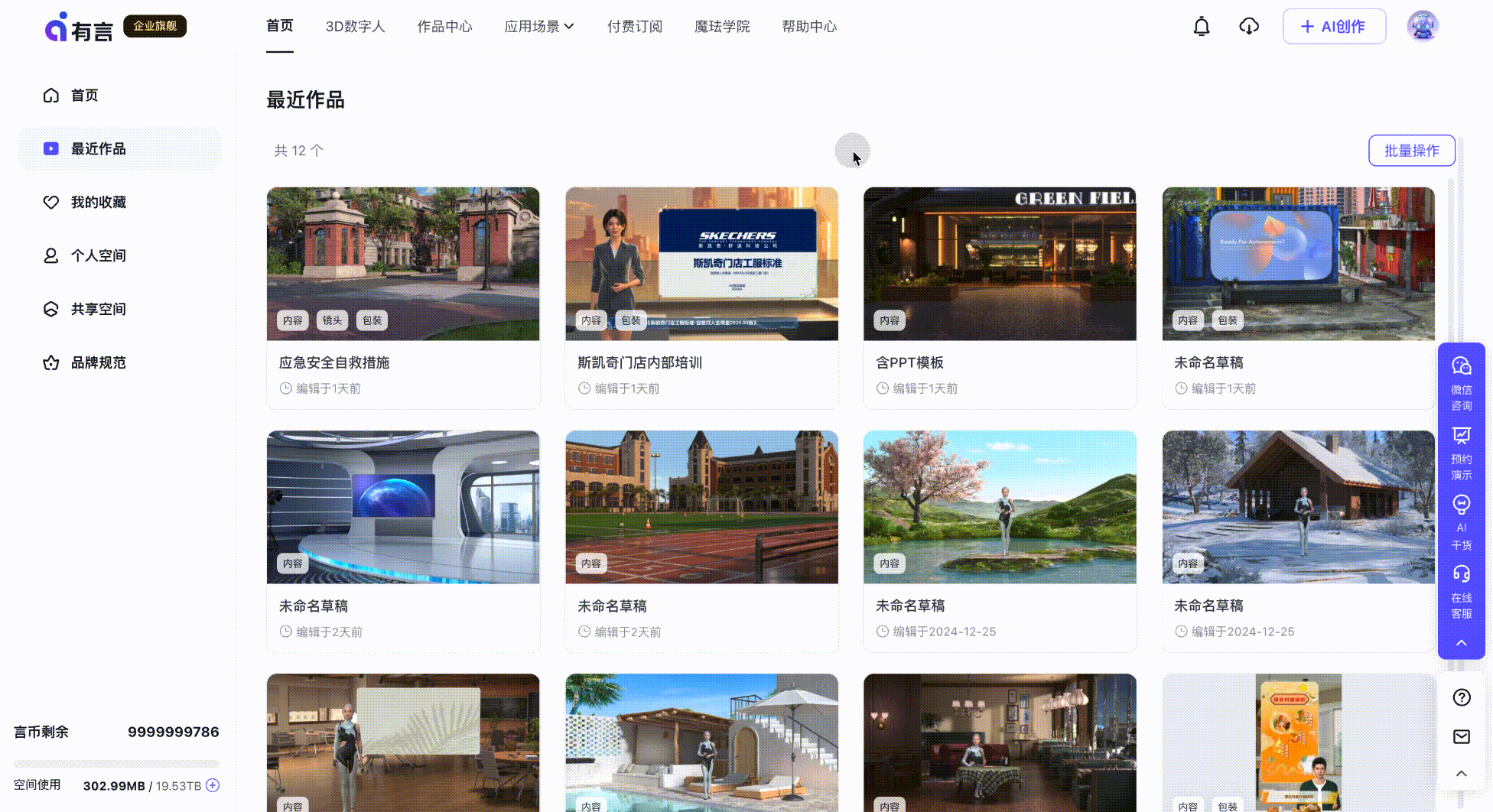Image resolution: width=1493 pixels, height=812 pixels.
Task: Open the snowy cabin draft thumbnail
Action: [1299, 507]
